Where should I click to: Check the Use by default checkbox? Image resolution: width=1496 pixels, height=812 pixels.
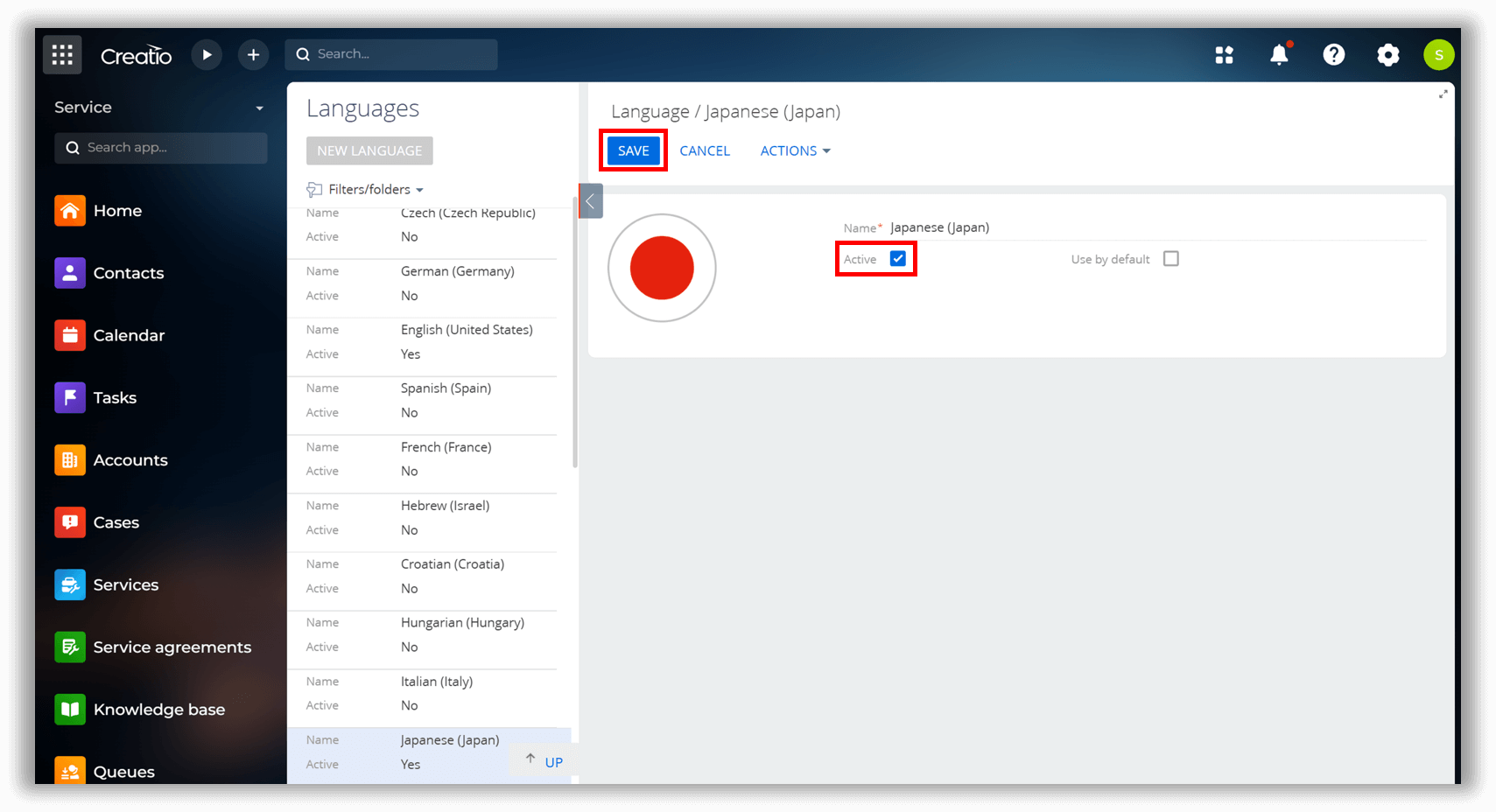pos(1171,258)
